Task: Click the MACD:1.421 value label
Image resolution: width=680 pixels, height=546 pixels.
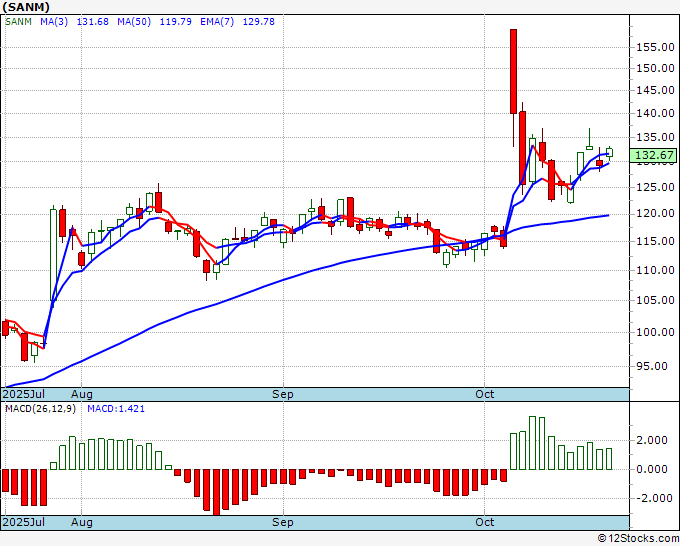Action: click(116, 409)
